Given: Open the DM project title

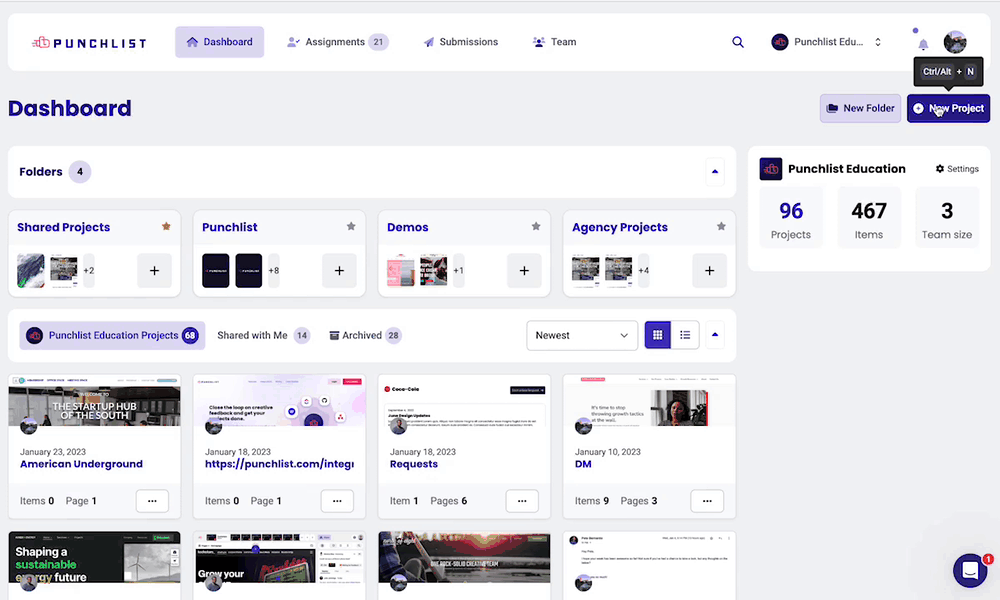Looking at the screenshot, I should (x=583, y=464).
